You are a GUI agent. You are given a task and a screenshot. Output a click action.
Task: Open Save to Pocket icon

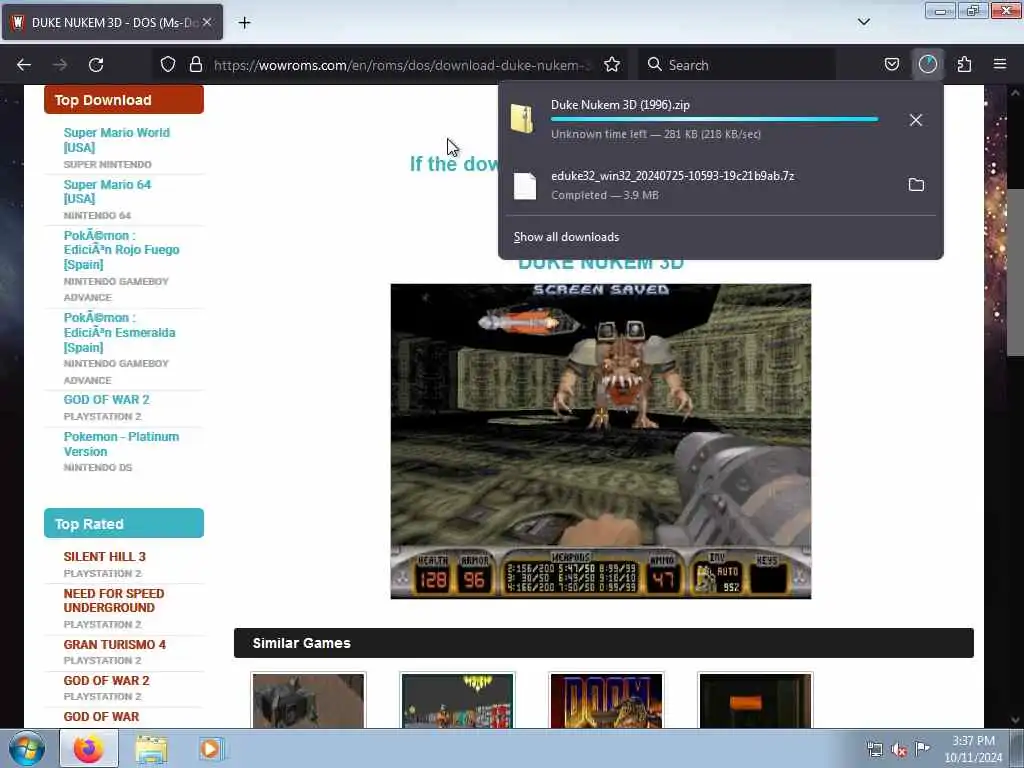coord(892,65)
